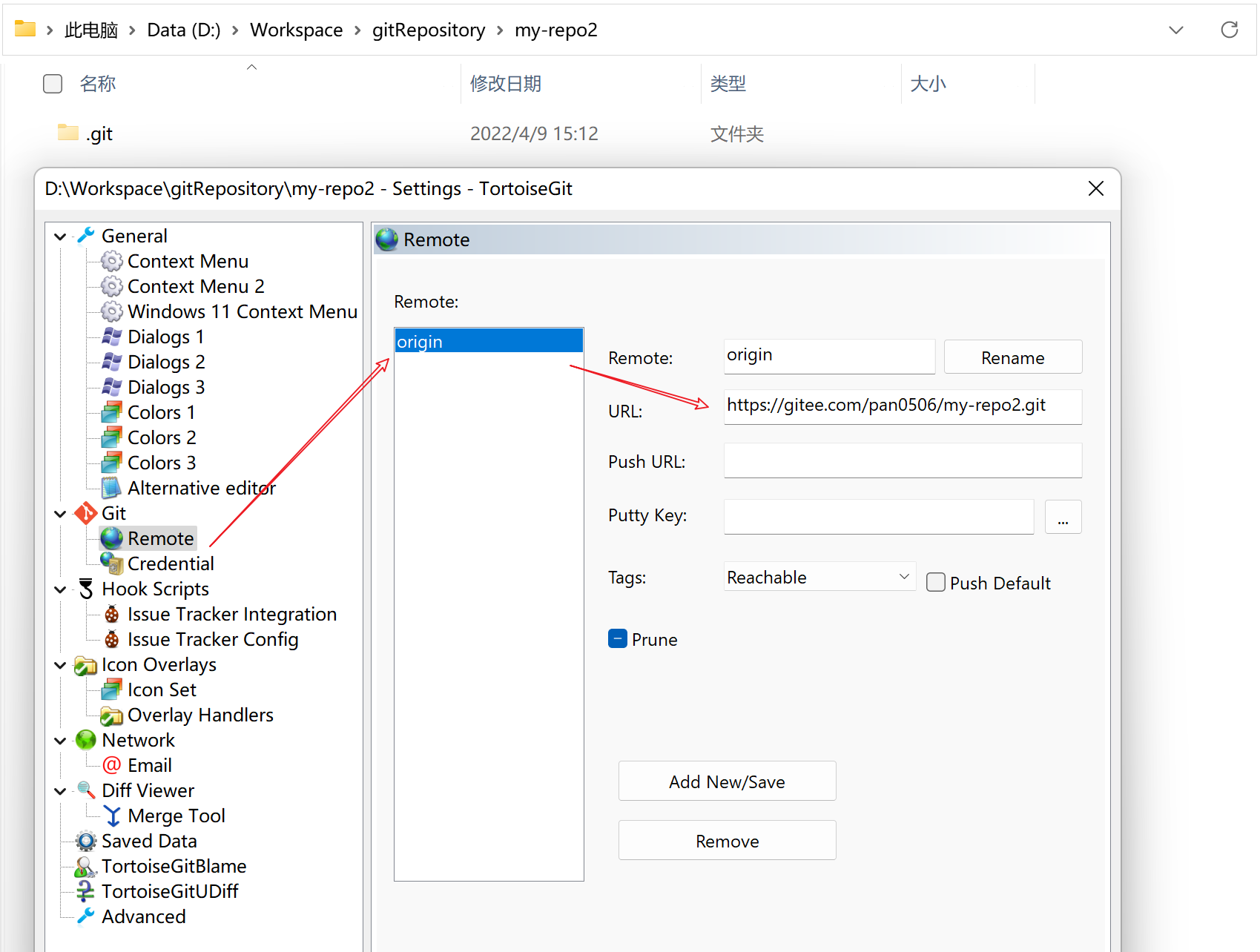The width and height of the screenshot is (1260, 952).
Task: Click the TortoiseGitUDiff icon
Action: click(86, 891)
